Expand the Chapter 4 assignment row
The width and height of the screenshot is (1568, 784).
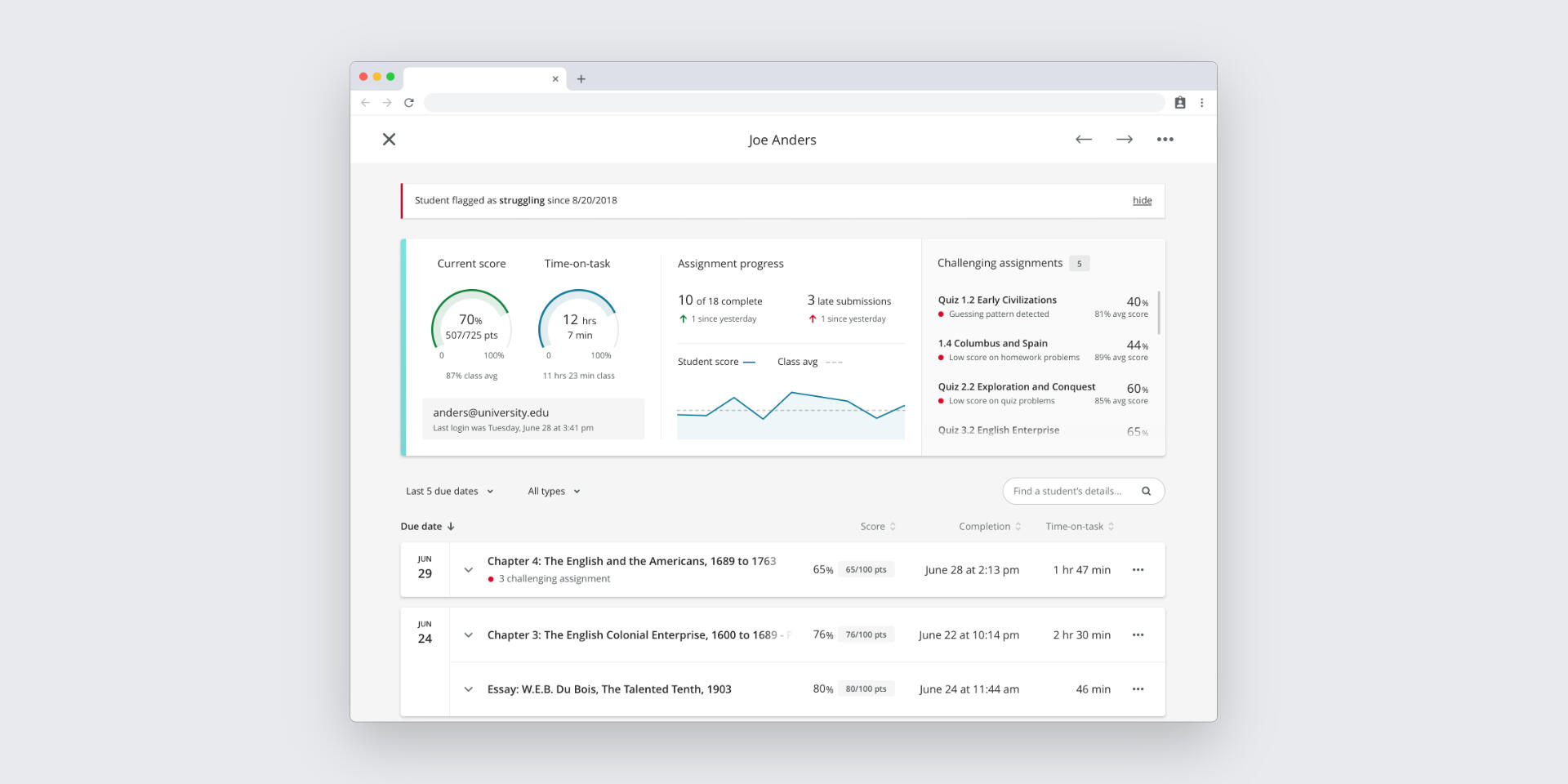pos(468,570)
